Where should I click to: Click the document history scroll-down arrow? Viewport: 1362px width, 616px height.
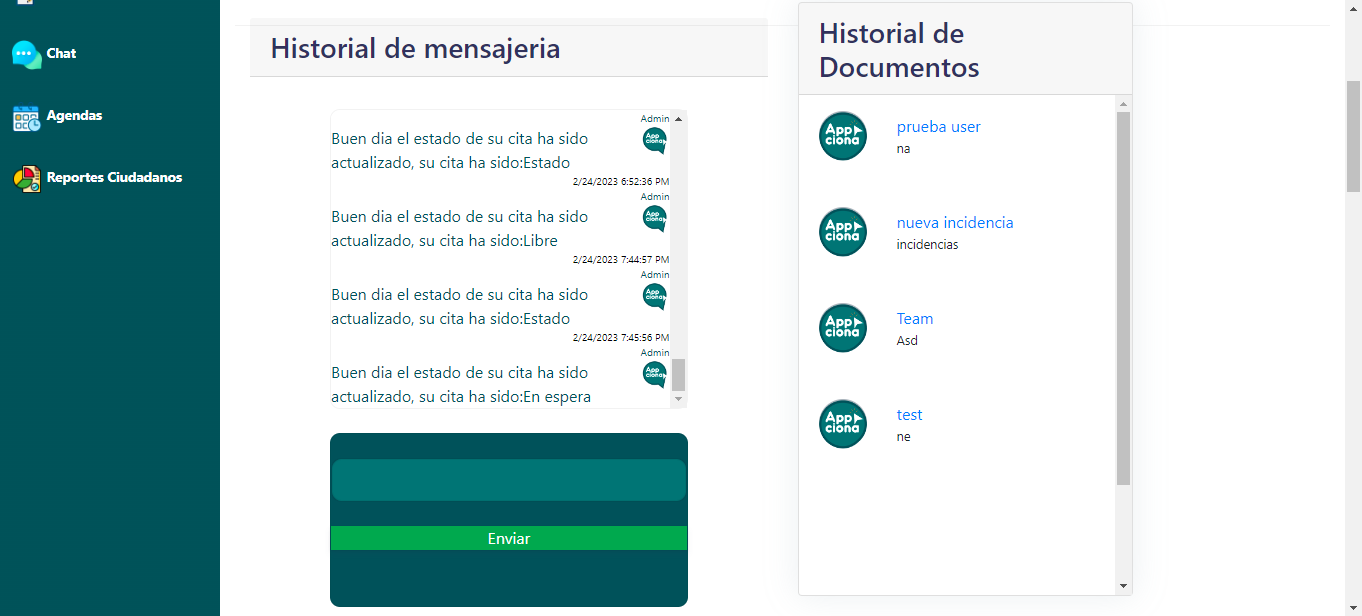tap(1123, 586)
